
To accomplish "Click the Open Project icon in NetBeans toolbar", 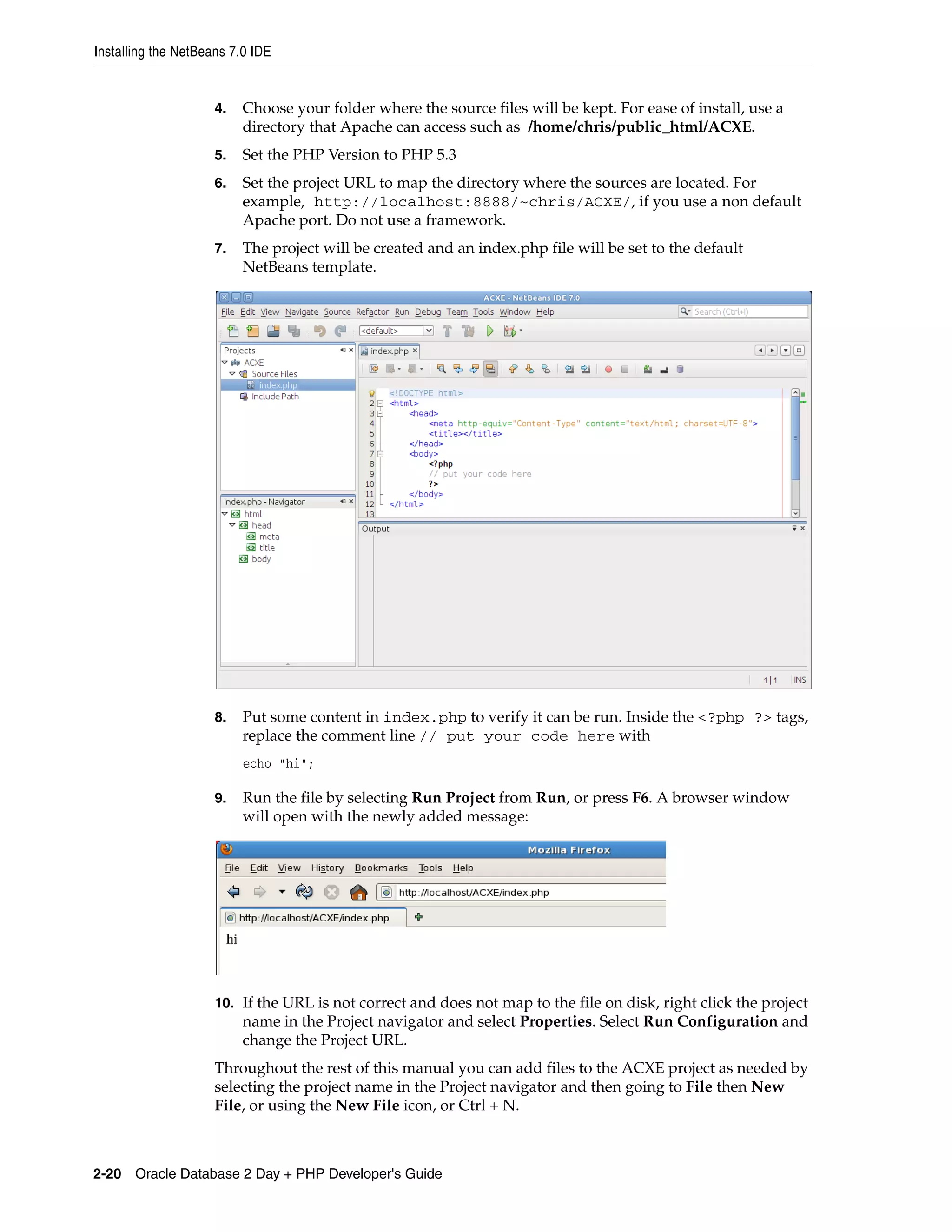I will point(273,331).
